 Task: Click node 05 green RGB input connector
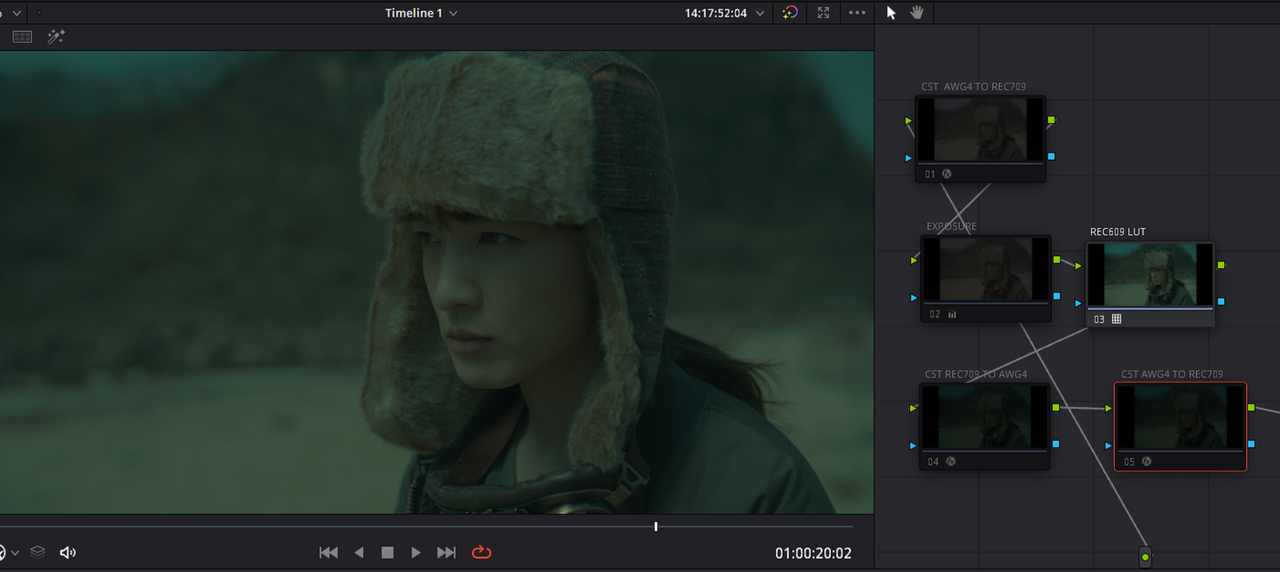[1109, 408]
